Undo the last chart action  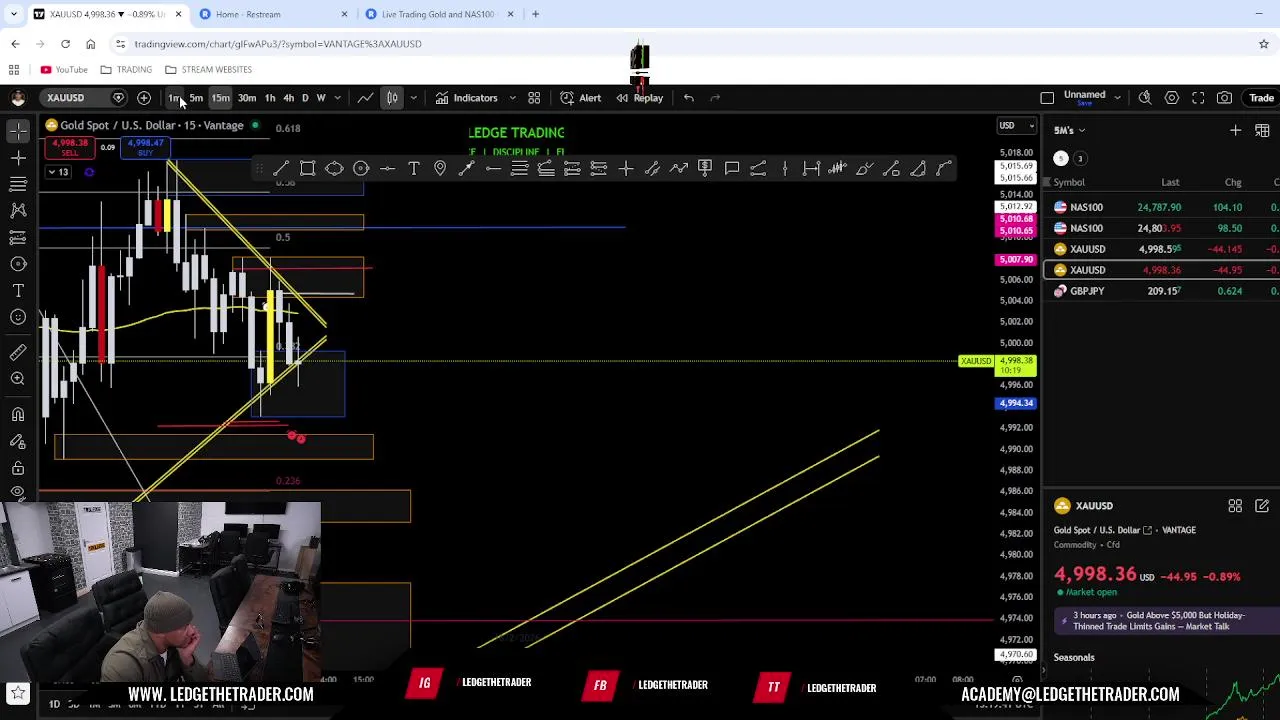pos(689,98)
